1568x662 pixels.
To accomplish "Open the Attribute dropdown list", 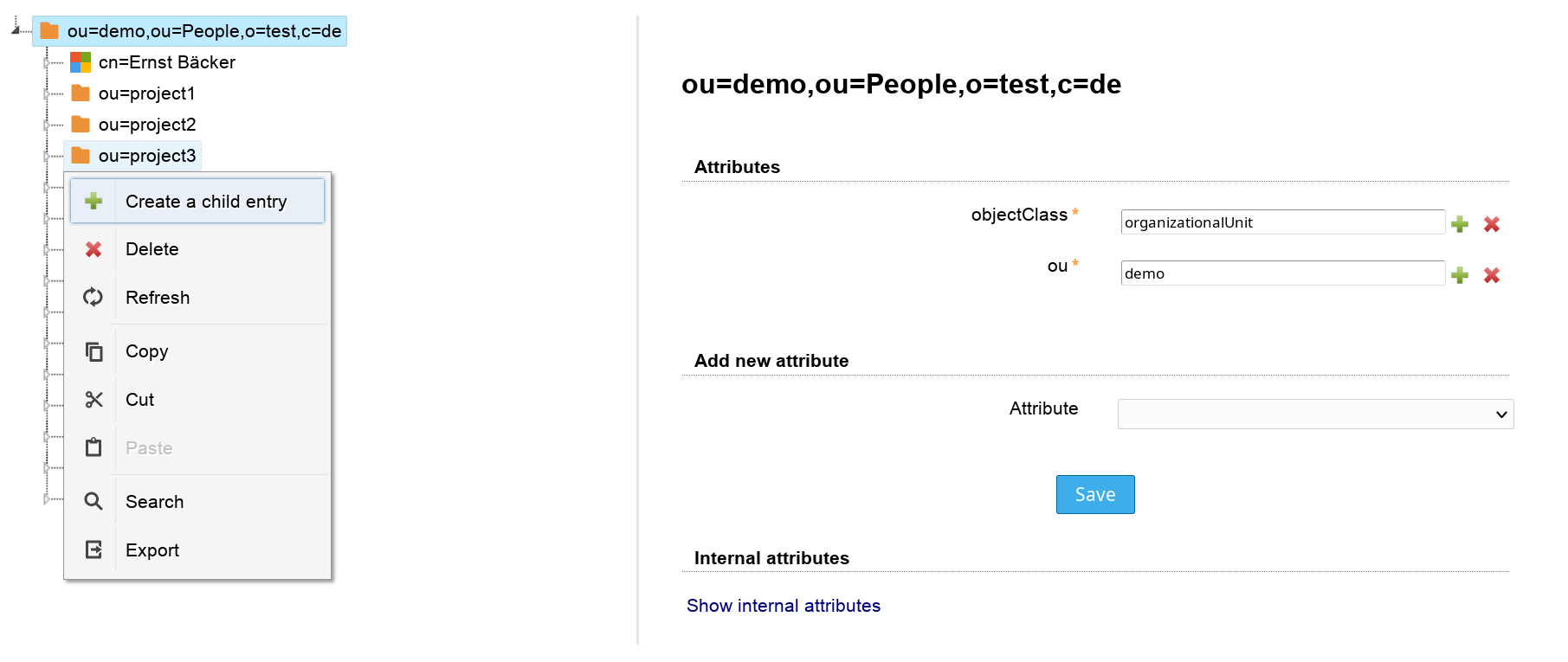I will (1315, 415).
